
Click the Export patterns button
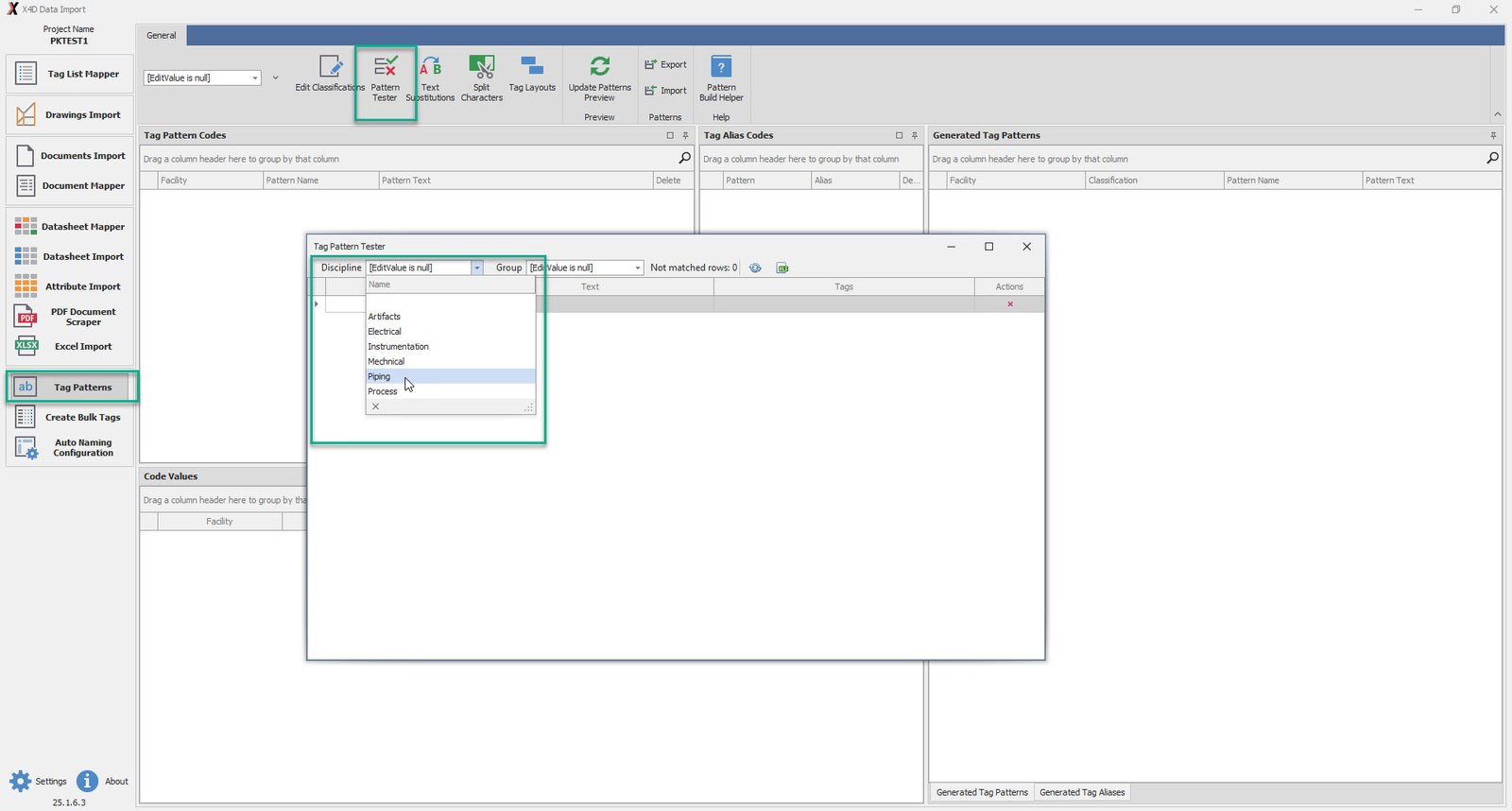tap(665, 65)
